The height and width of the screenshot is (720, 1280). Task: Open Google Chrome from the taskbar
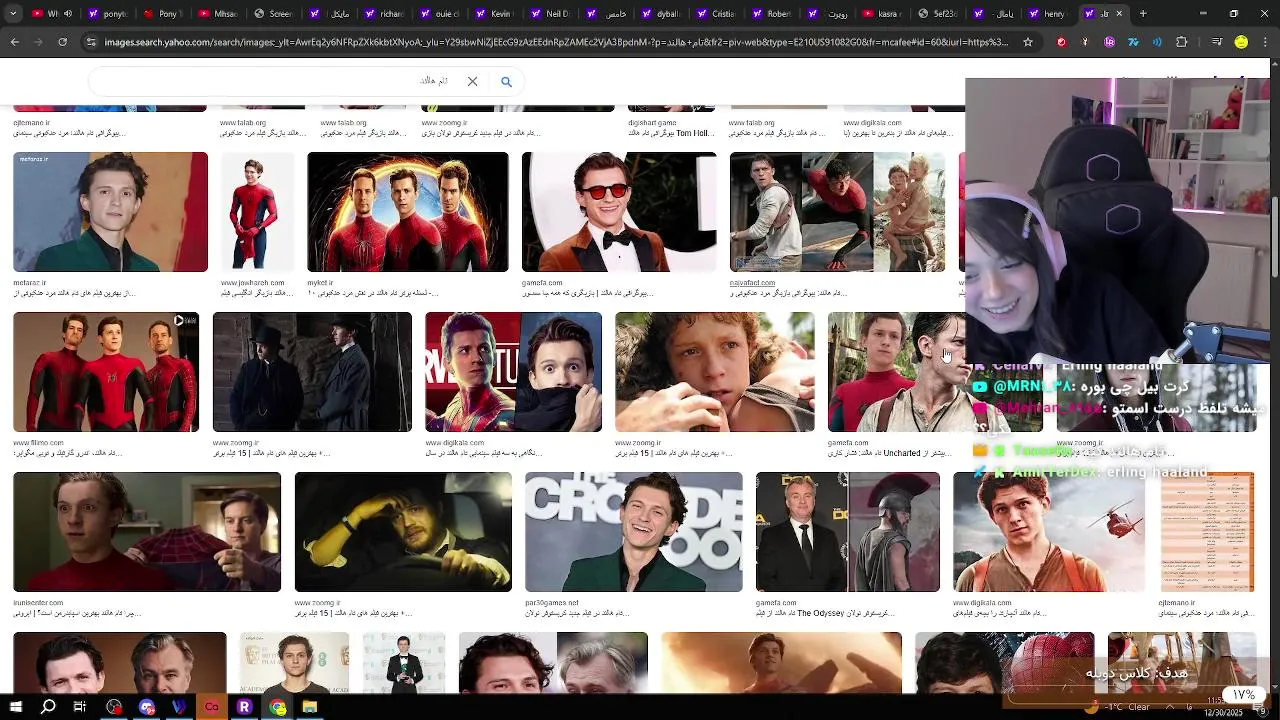[277, 707]
